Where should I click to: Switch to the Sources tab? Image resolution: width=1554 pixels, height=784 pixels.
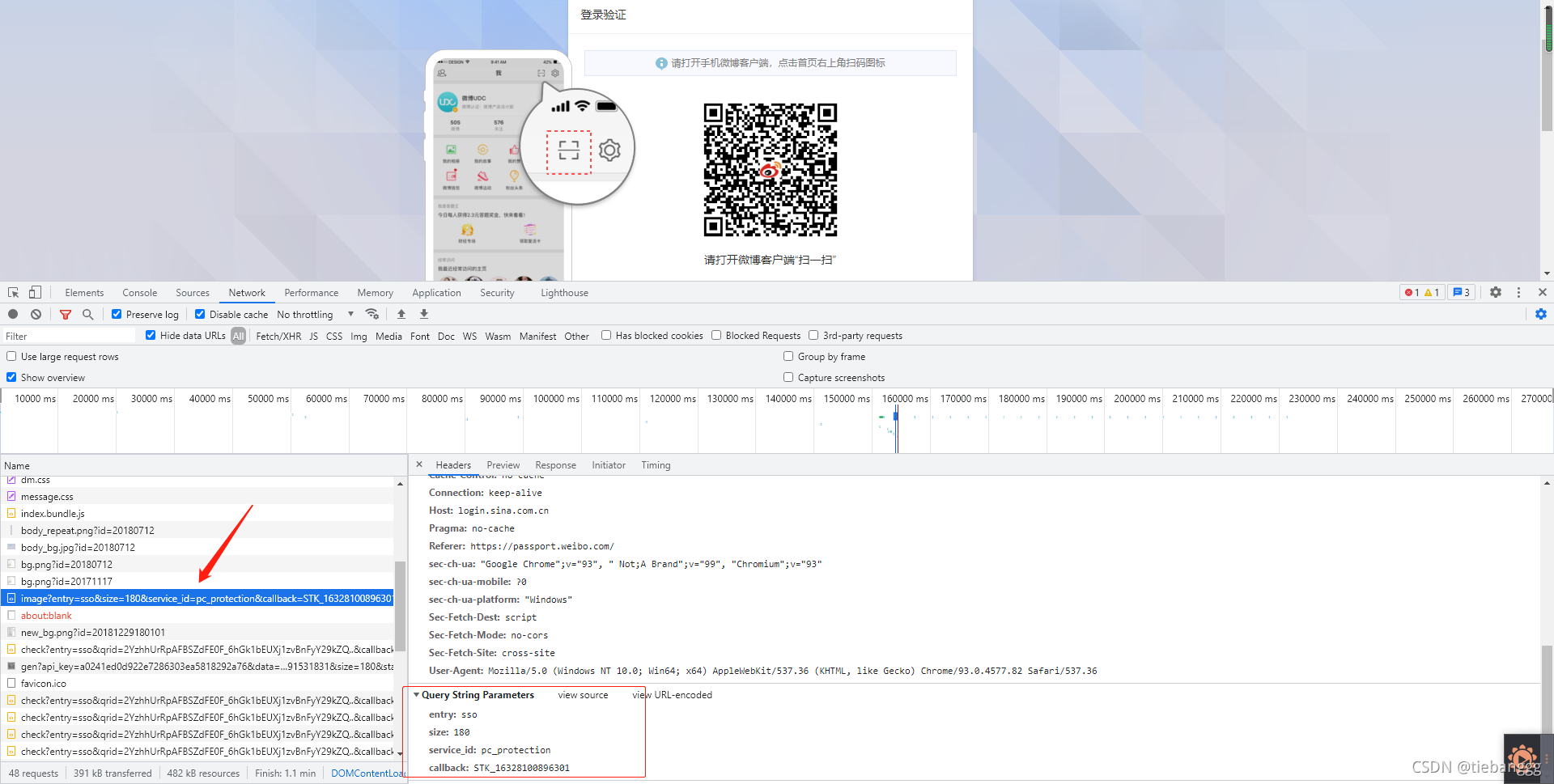(193, 293)
